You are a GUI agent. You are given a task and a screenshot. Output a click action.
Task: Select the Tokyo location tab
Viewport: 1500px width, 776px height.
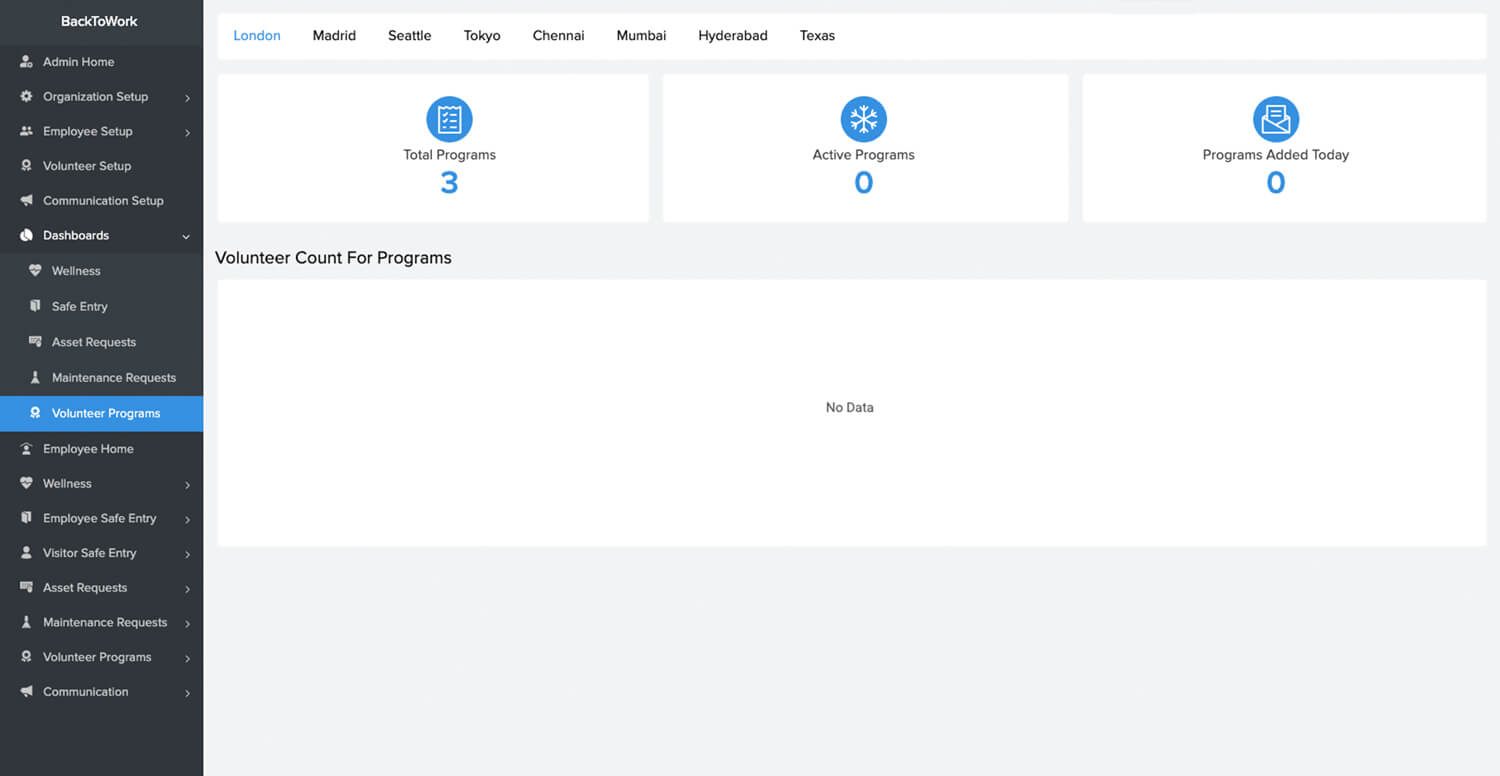pos(482,36)
